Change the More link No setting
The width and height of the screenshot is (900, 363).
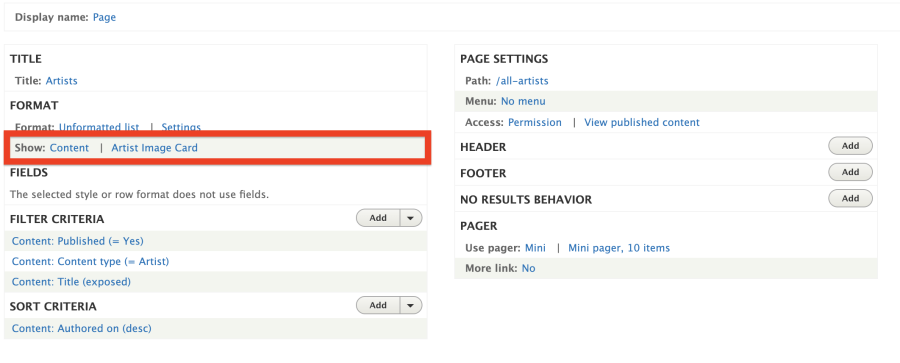[x=528, y=268]
